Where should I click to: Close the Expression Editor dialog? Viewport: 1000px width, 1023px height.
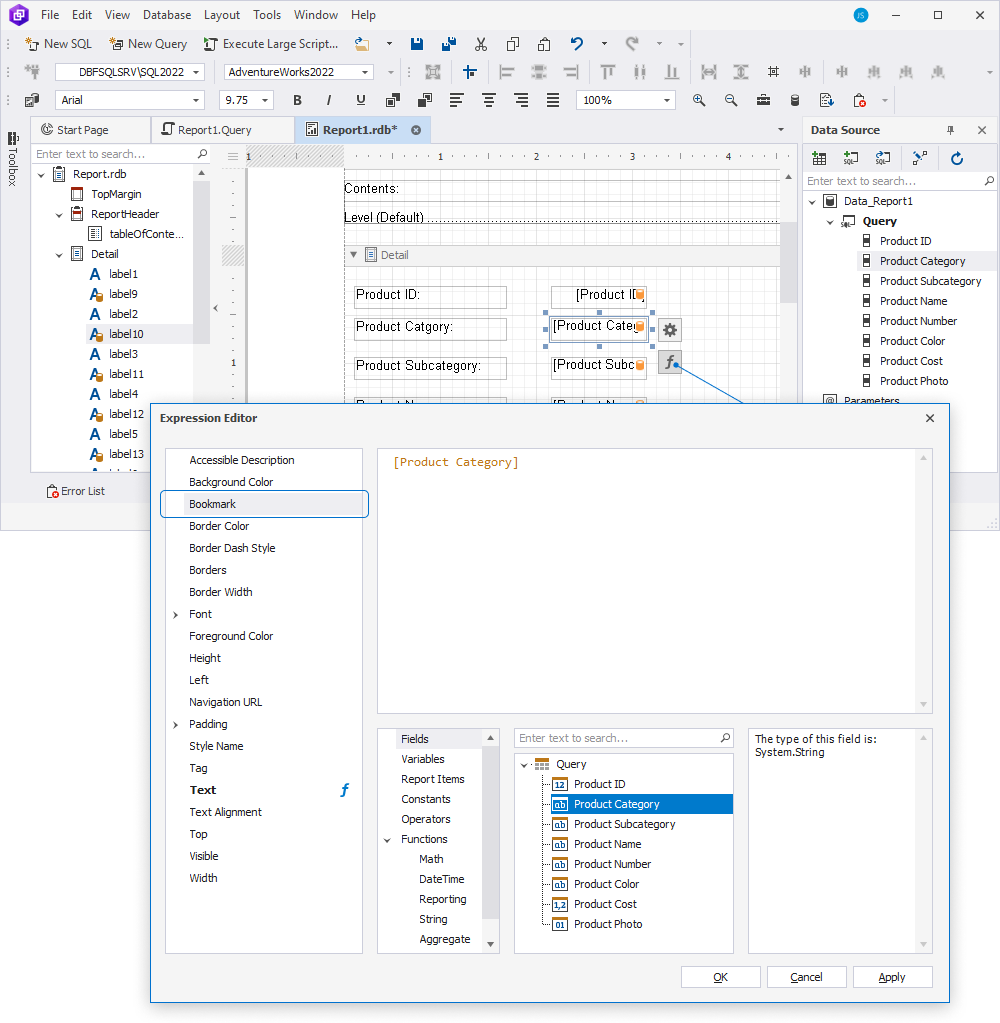click(x=930, y=418)
